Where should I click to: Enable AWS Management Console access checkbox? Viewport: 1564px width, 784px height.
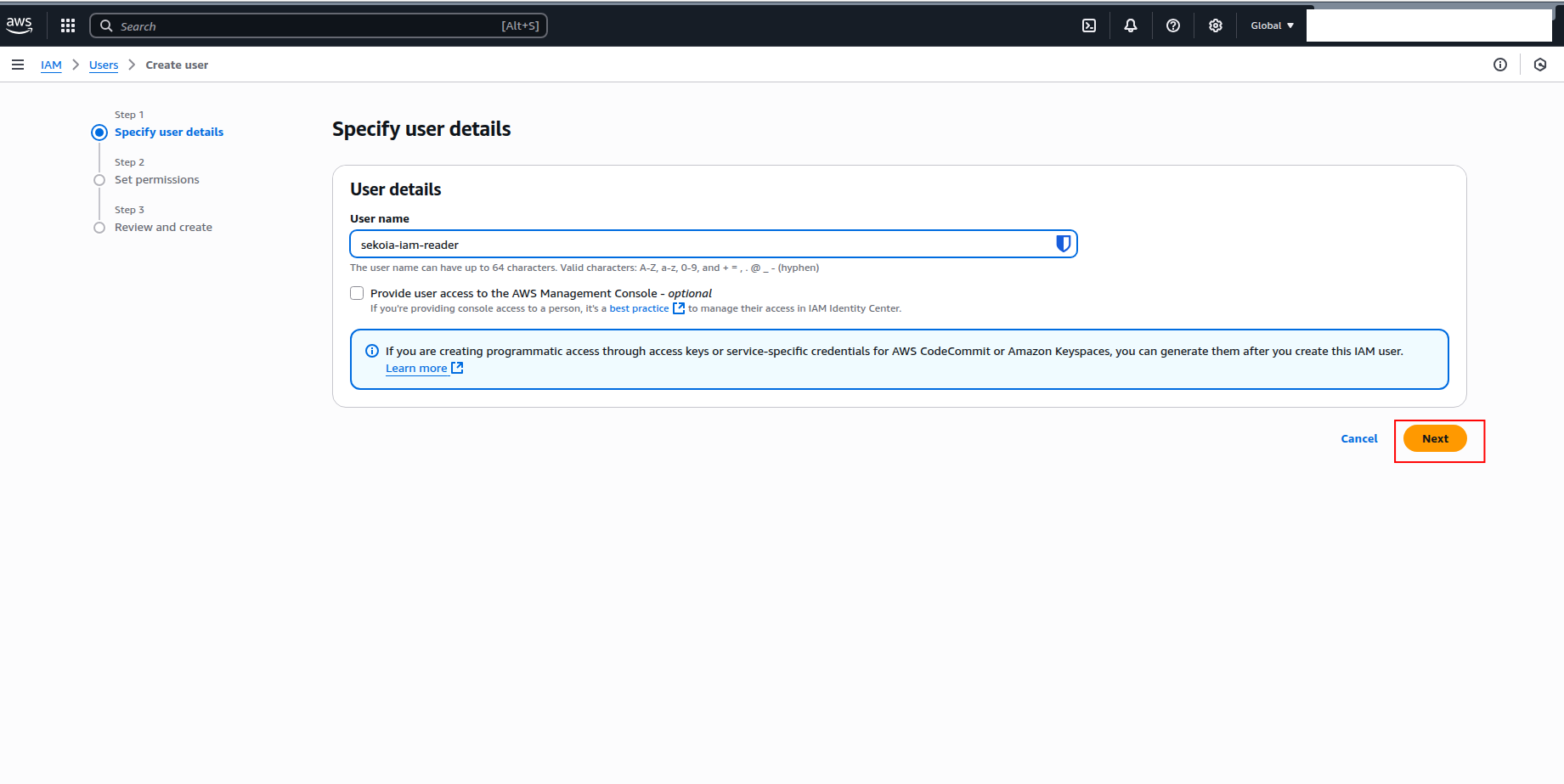click(357, 293)
